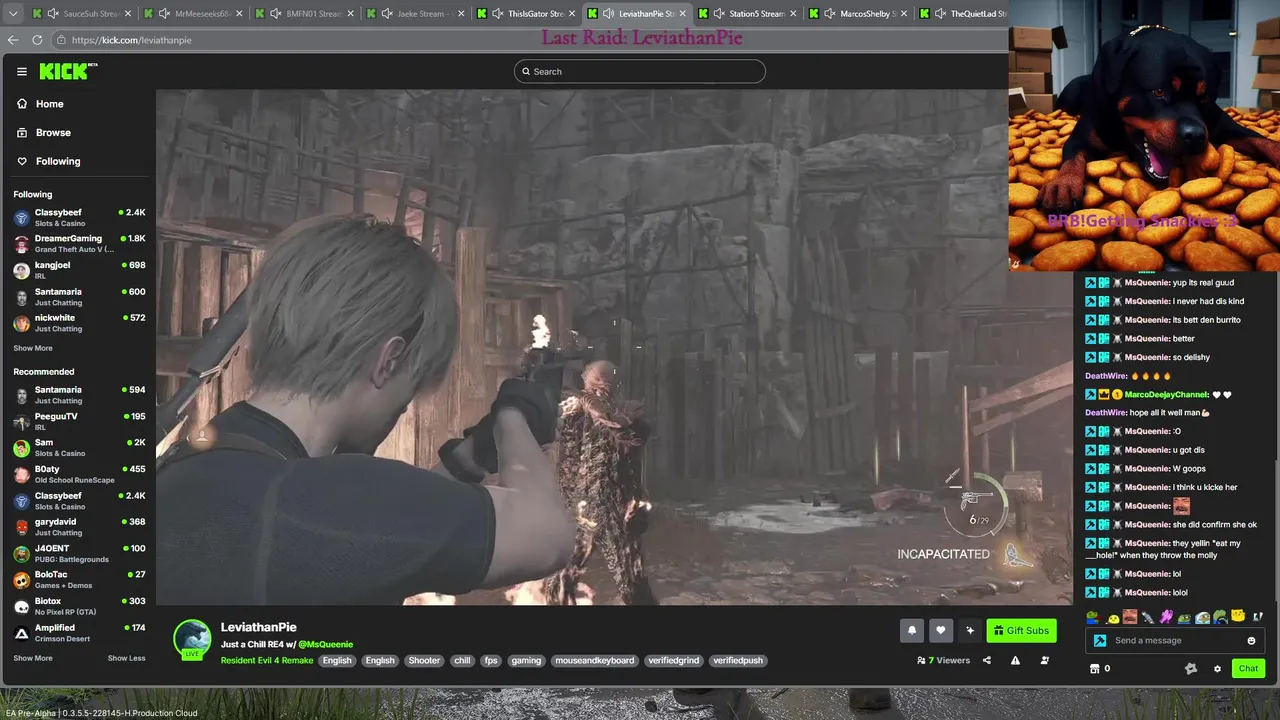Image resolution: width=1280 pixels, height=720 pixels.
Task: Open Resident Evil 4 Remake category link
Action: click(x=267, y=660)
